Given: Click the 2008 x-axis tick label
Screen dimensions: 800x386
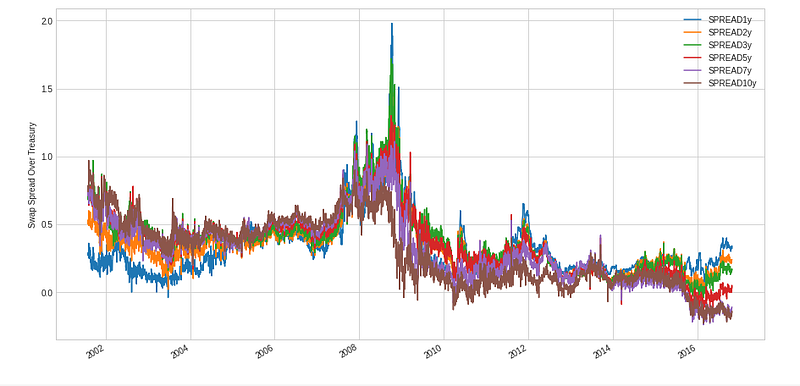Looking at the screenshot, I should tap(349, 352).
